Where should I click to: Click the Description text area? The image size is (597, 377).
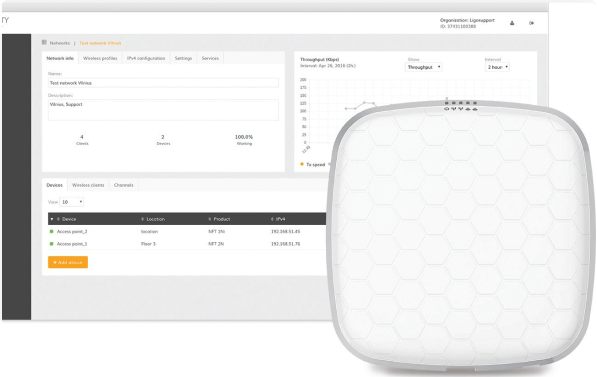pyautogui.click(x=163, y=110)
